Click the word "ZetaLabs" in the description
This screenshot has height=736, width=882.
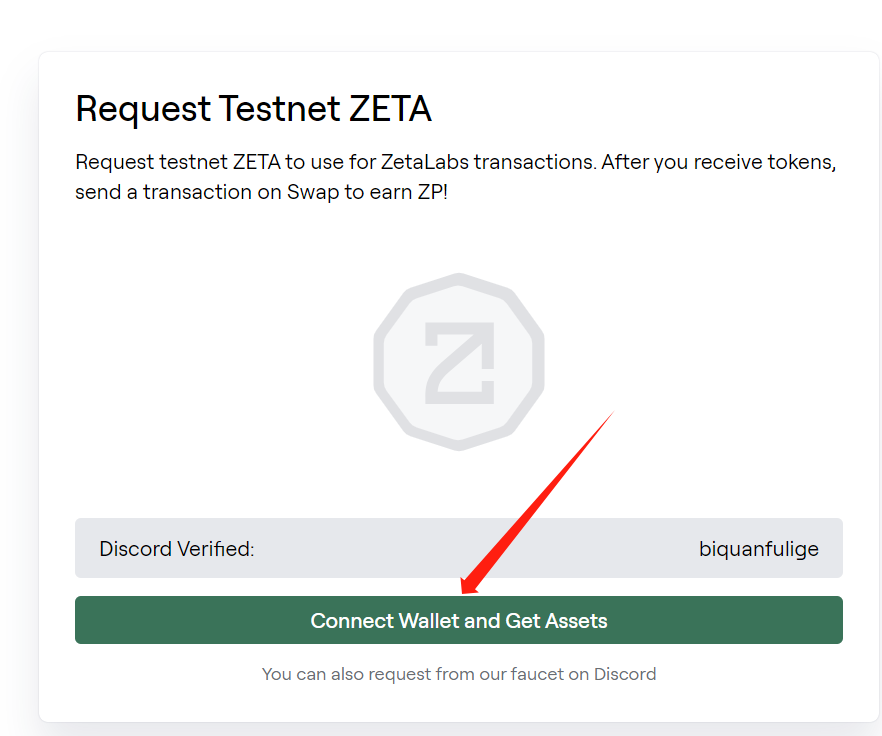point(425,162)
